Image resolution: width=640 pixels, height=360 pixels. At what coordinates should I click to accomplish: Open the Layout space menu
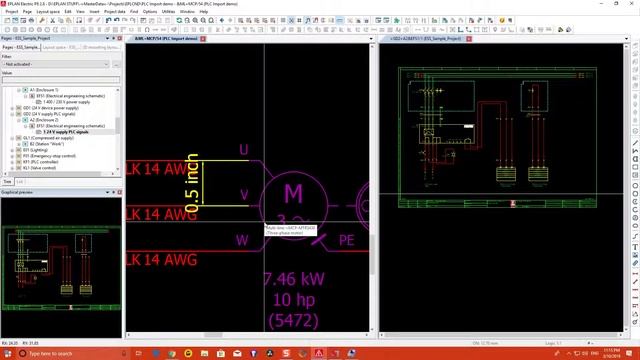coord(48,12)
